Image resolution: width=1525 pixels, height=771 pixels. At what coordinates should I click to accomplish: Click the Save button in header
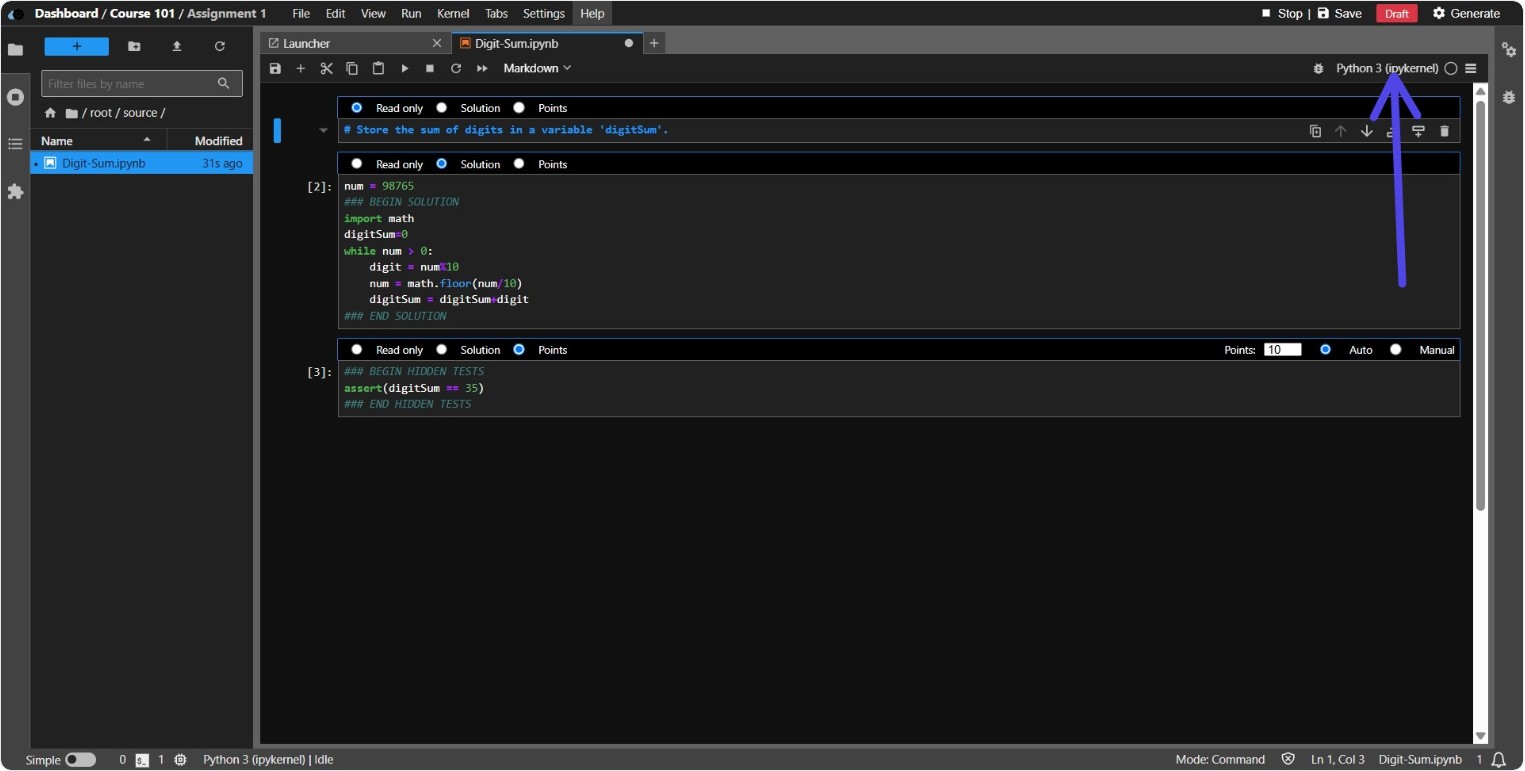coord(1339,14)
